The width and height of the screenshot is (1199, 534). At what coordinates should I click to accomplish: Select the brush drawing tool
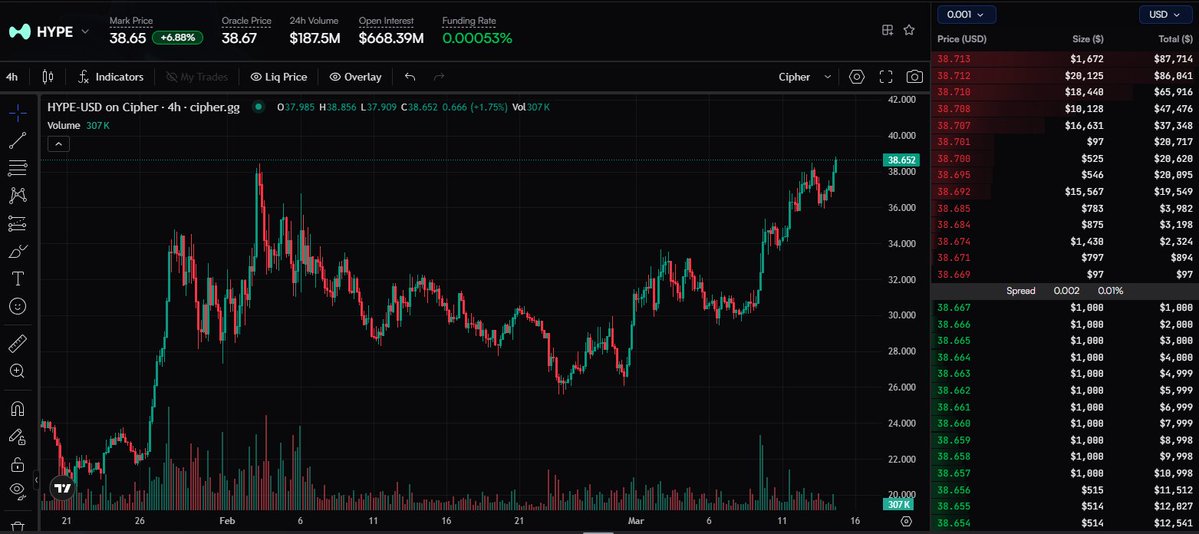point(18,251)
